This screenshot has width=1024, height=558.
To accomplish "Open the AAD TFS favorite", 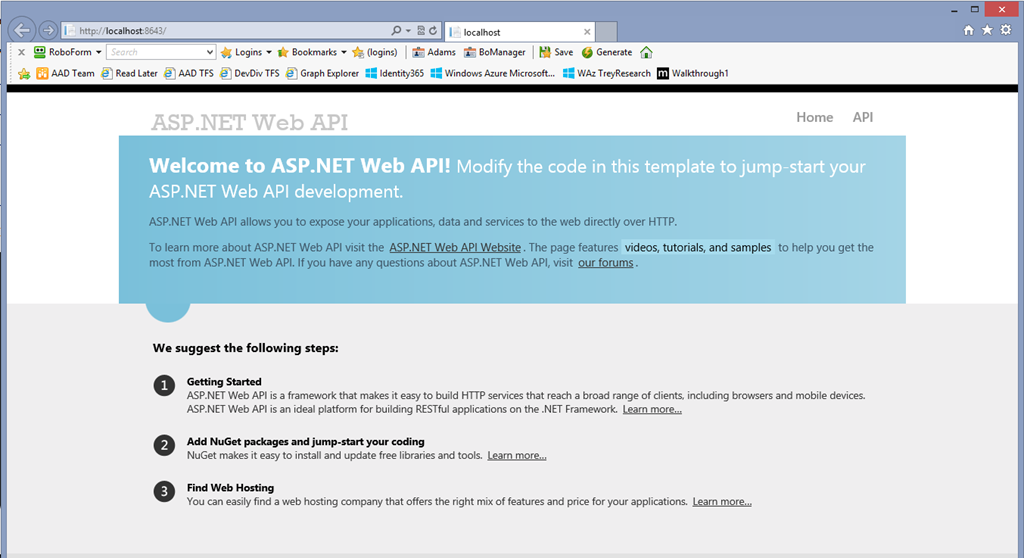I will (x=189, y=73).
